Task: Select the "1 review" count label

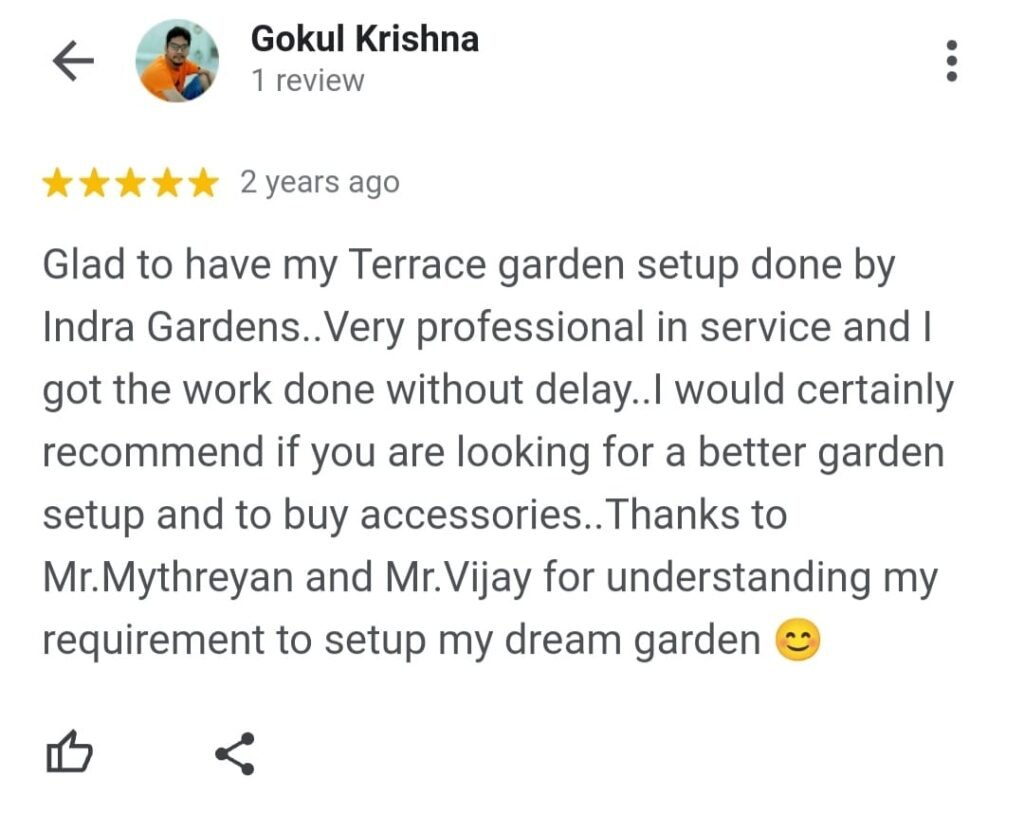Action: point(308,81)
